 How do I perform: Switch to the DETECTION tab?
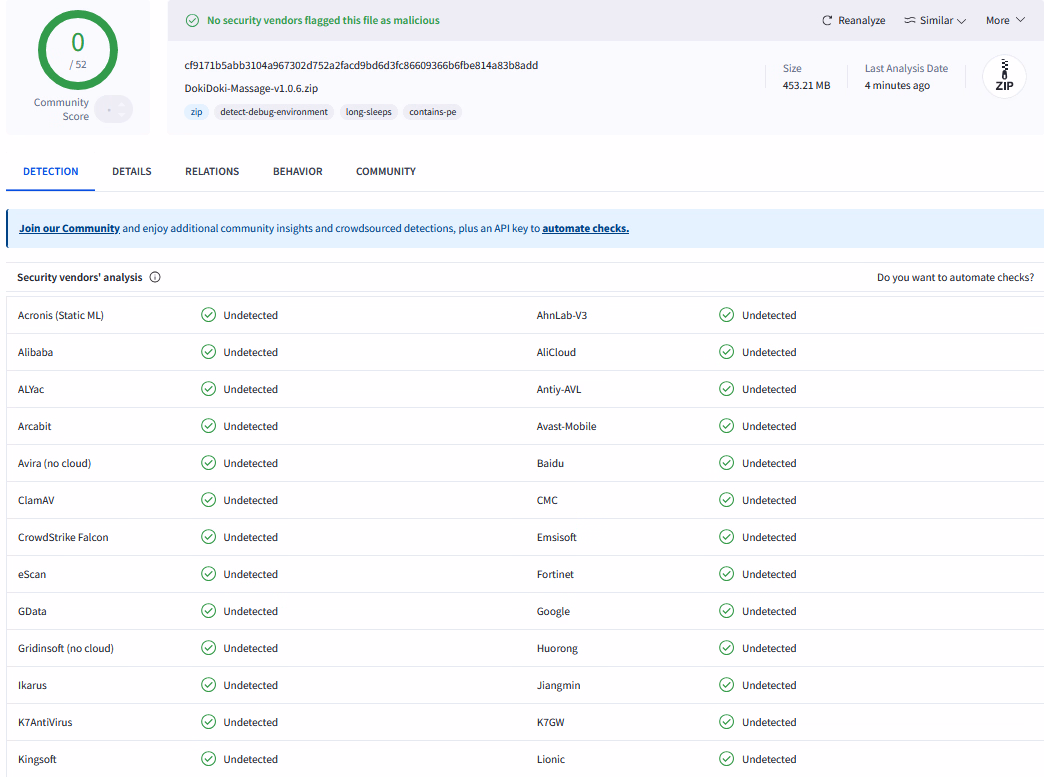[51, 171]
